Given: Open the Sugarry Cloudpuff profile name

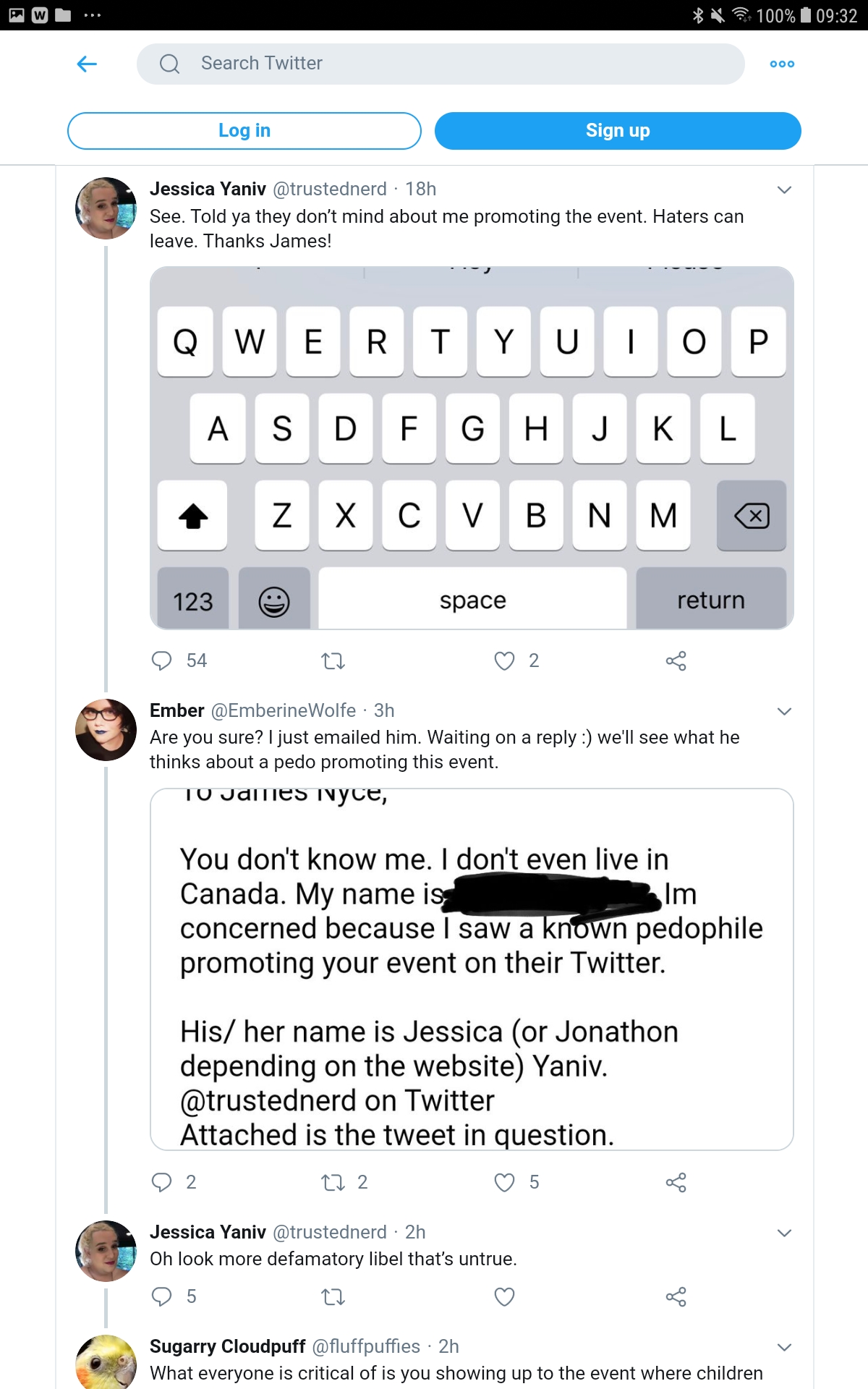Looking at the screenshot, I should click(x=227, y=1346).
